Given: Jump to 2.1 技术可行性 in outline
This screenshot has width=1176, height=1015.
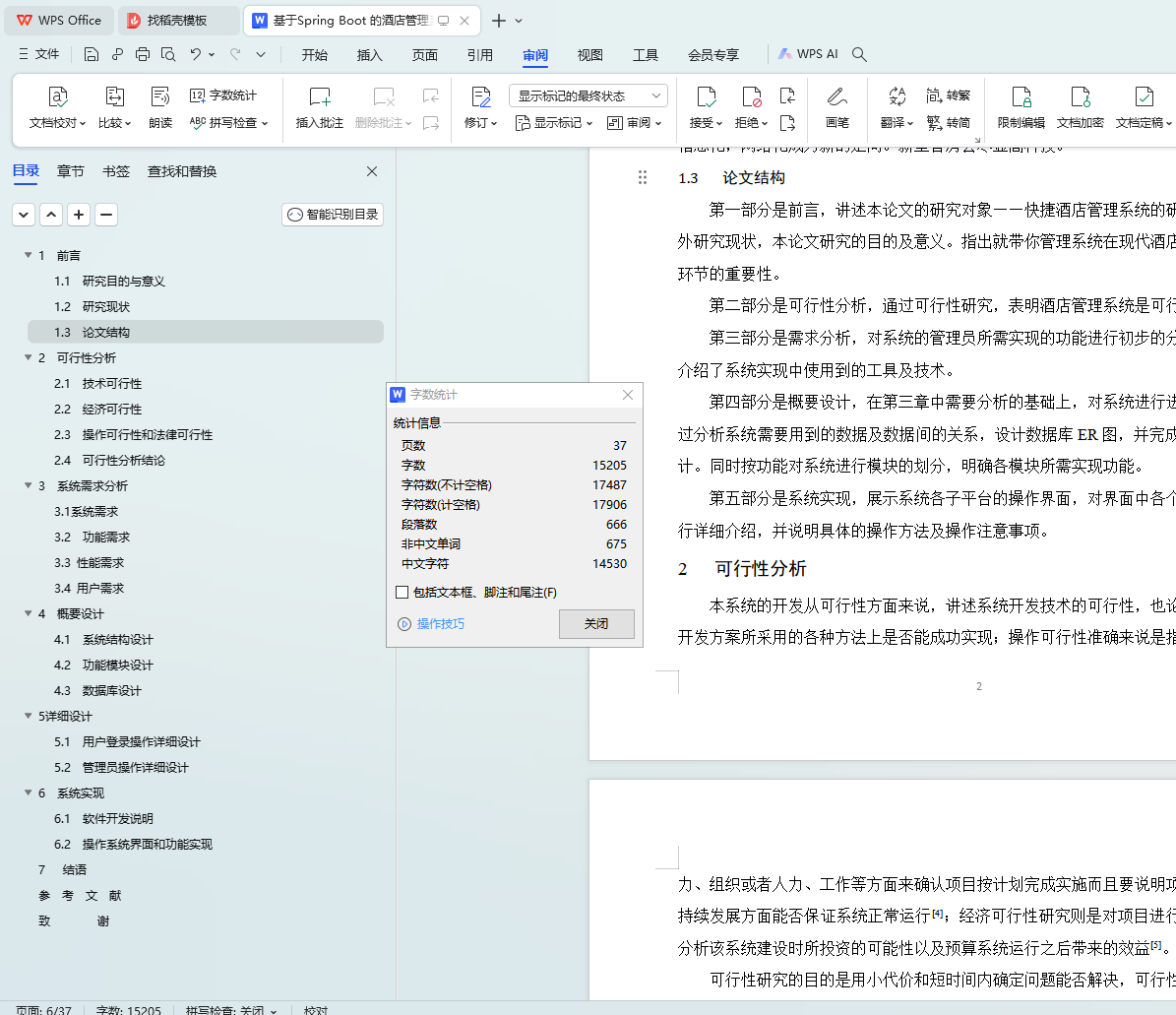Looking at the screenshot, I should (97, 383).
